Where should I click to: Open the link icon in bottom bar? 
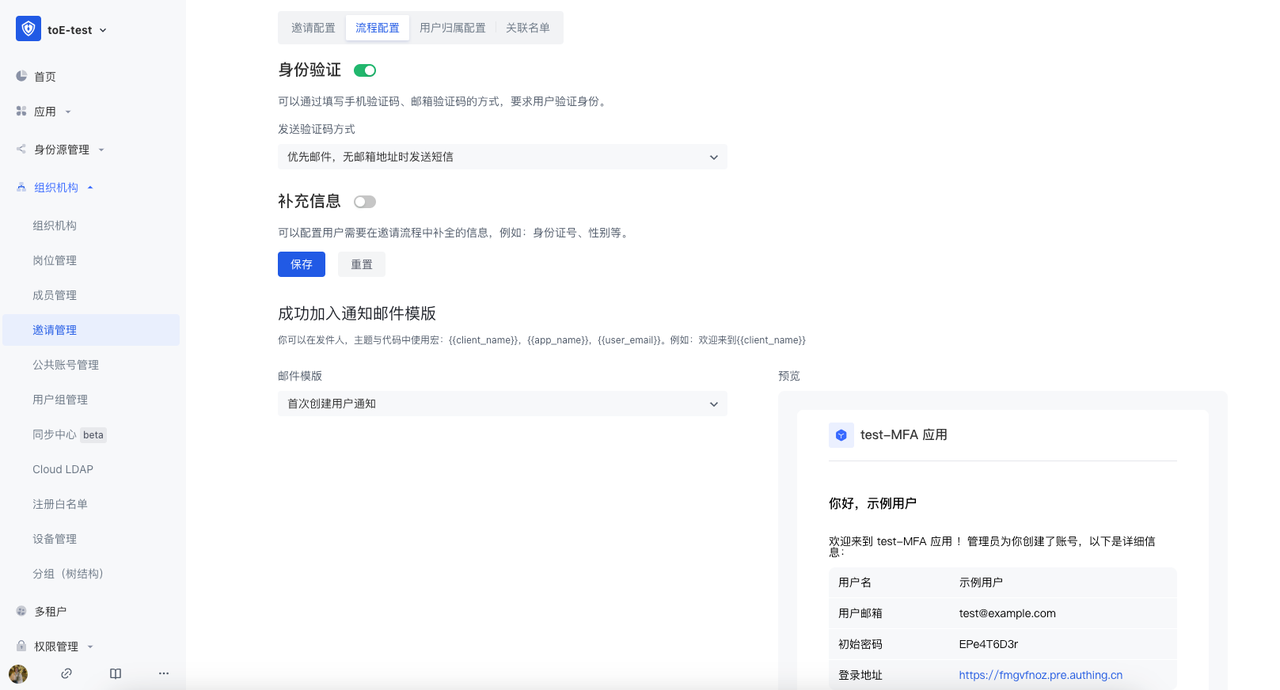[x=66, y=673]
